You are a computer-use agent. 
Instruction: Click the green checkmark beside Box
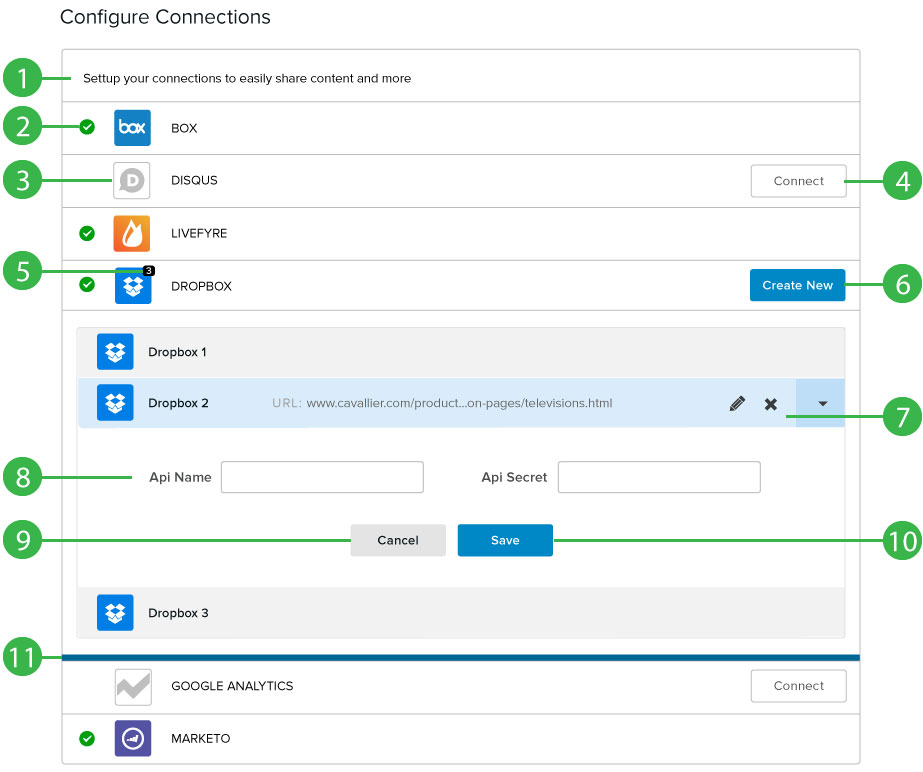click(x=87, y=127)
